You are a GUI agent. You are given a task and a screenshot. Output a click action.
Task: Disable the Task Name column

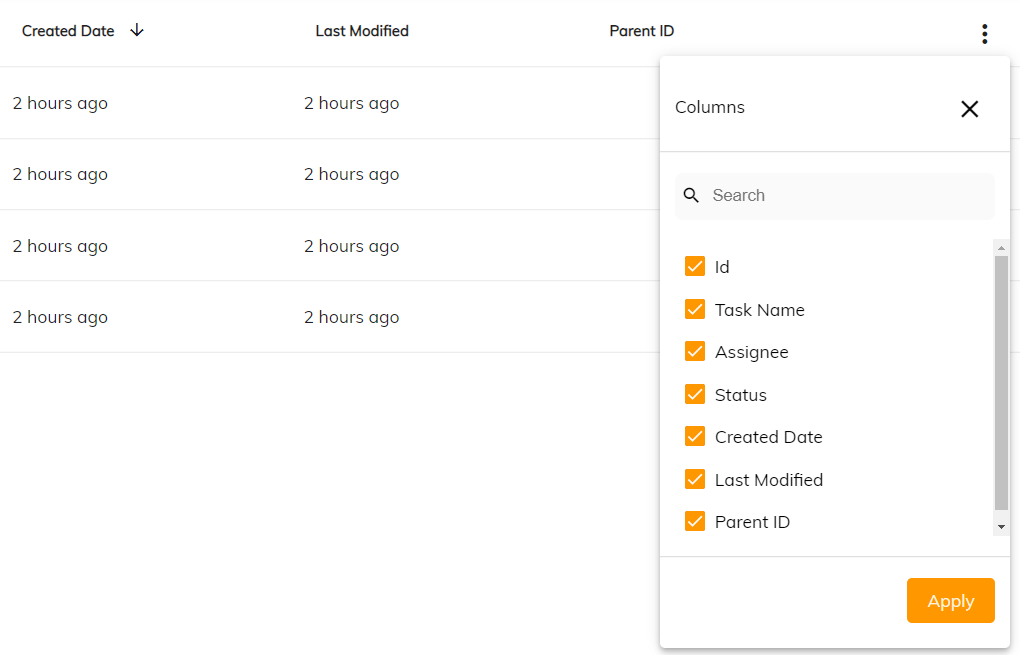click(x=695, y=309)
